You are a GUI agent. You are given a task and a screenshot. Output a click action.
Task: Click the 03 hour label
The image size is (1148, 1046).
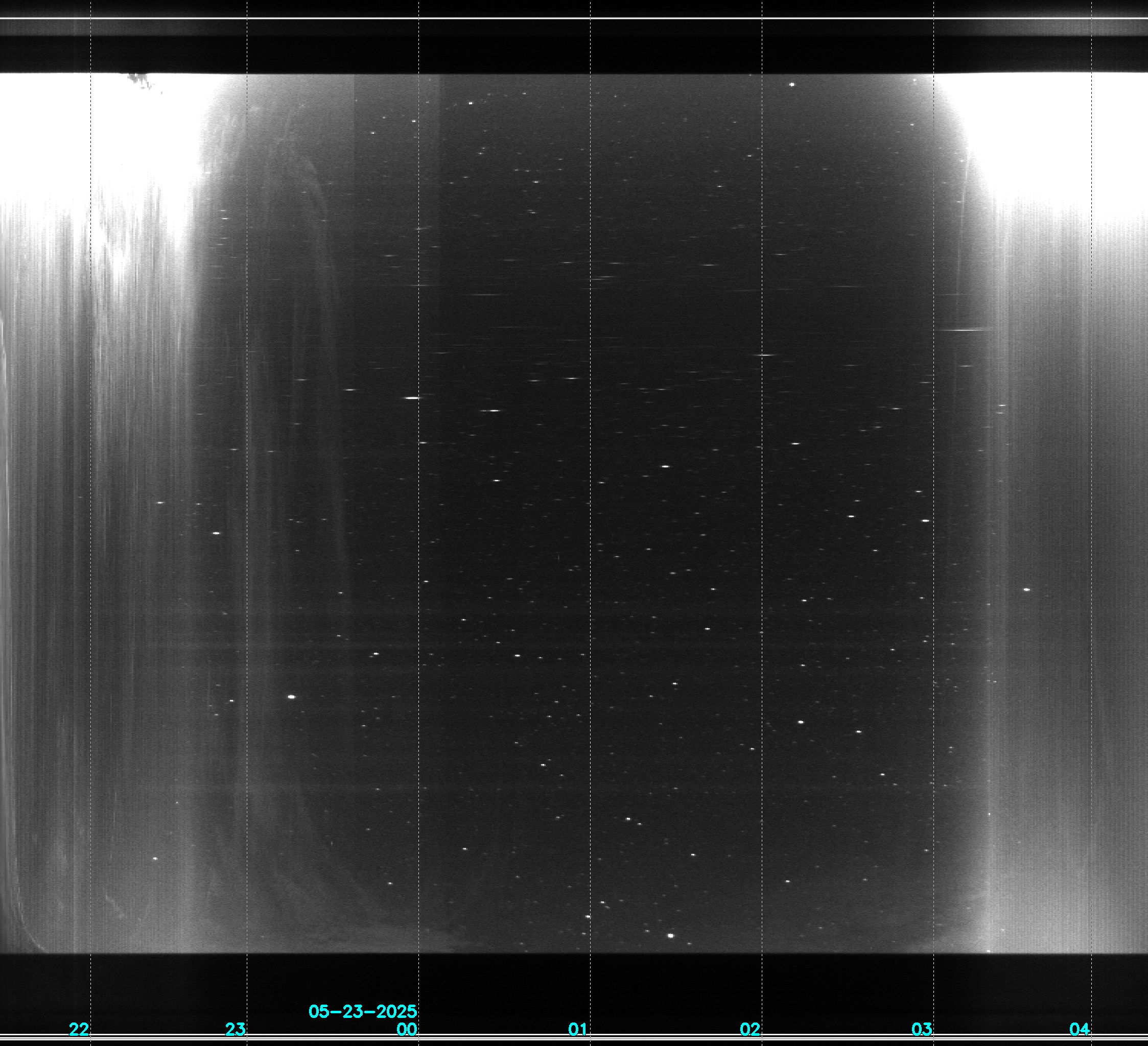point(922,1029)
